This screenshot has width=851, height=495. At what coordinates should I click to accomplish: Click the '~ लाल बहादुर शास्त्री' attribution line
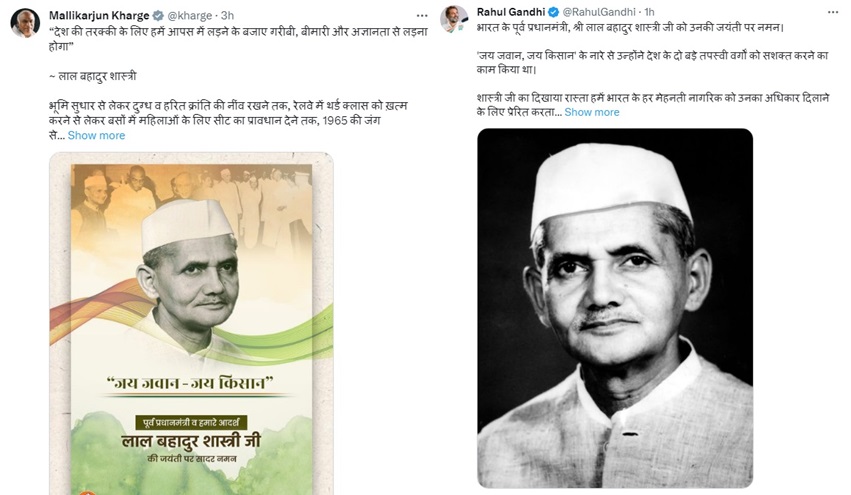[92, 77]
